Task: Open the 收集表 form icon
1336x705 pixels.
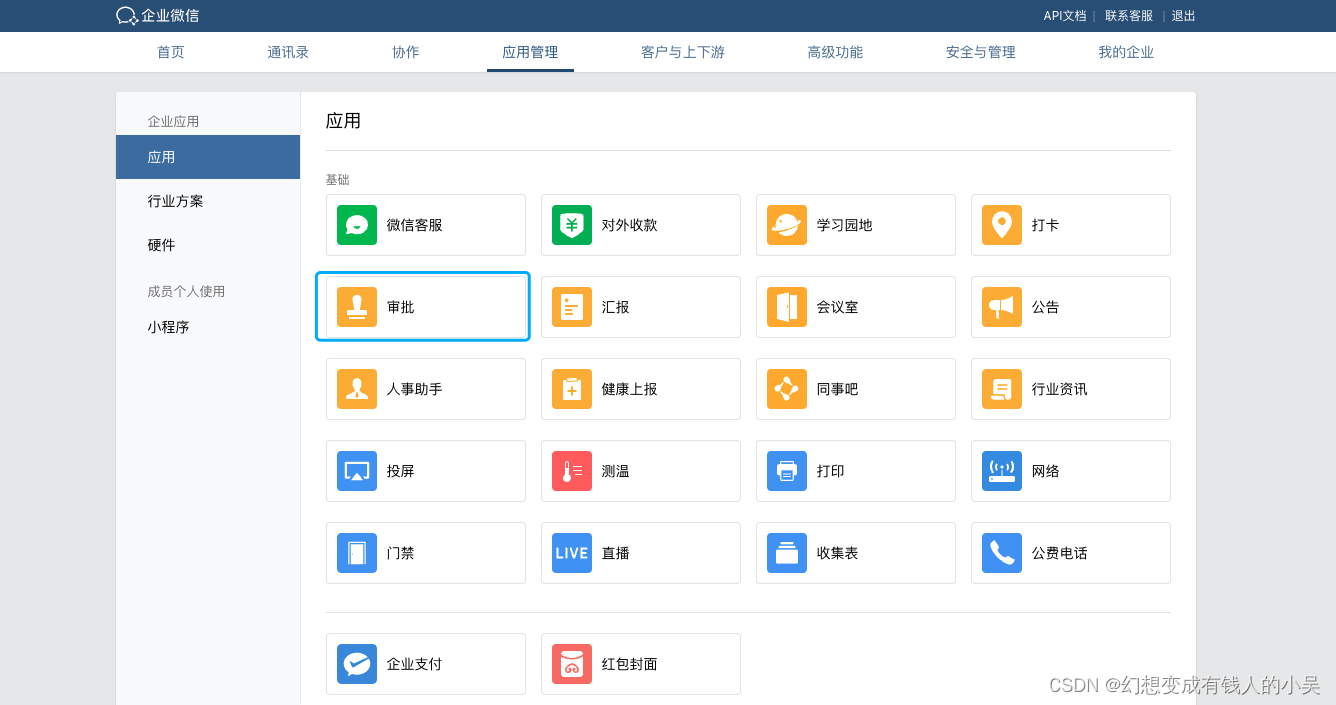Action: point(787,553)
